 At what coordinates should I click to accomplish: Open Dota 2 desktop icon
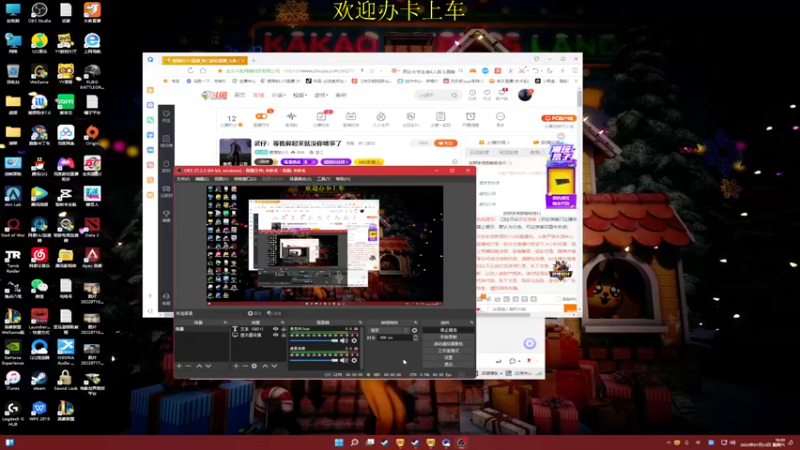point(92,227)
